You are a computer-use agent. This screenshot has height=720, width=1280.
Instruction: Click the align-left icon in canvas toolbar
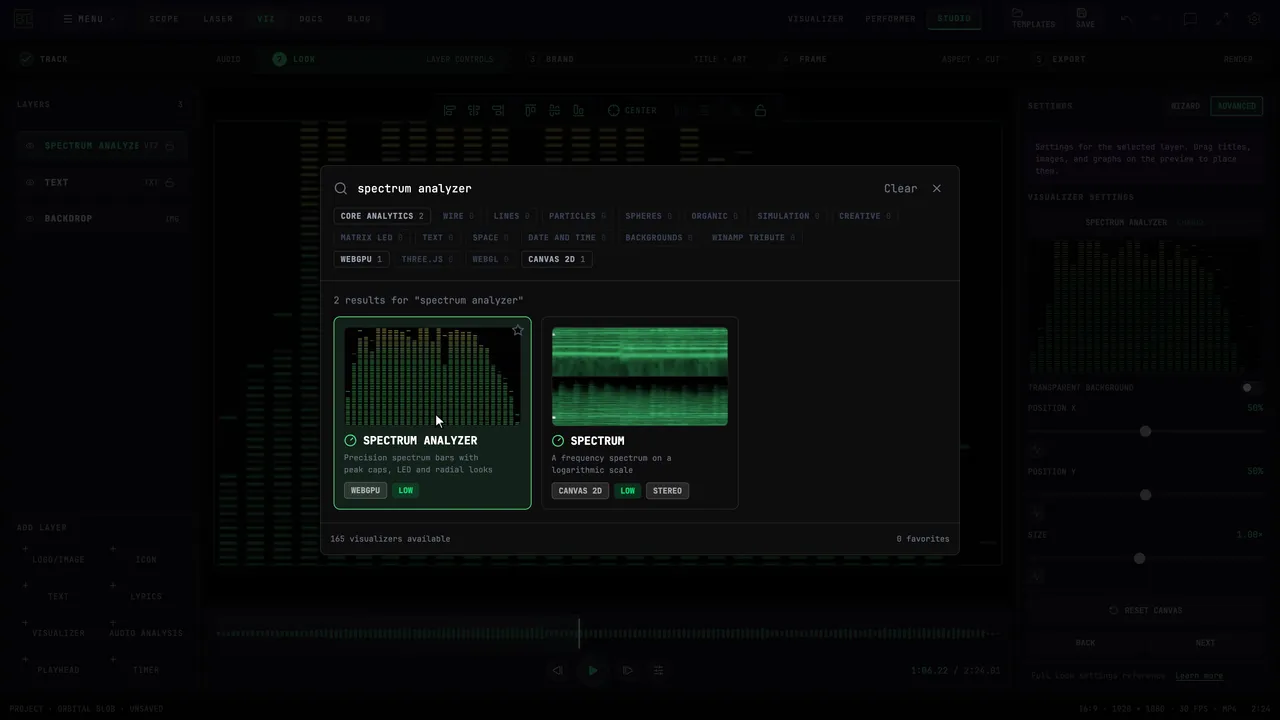click(x=450, y=110)
